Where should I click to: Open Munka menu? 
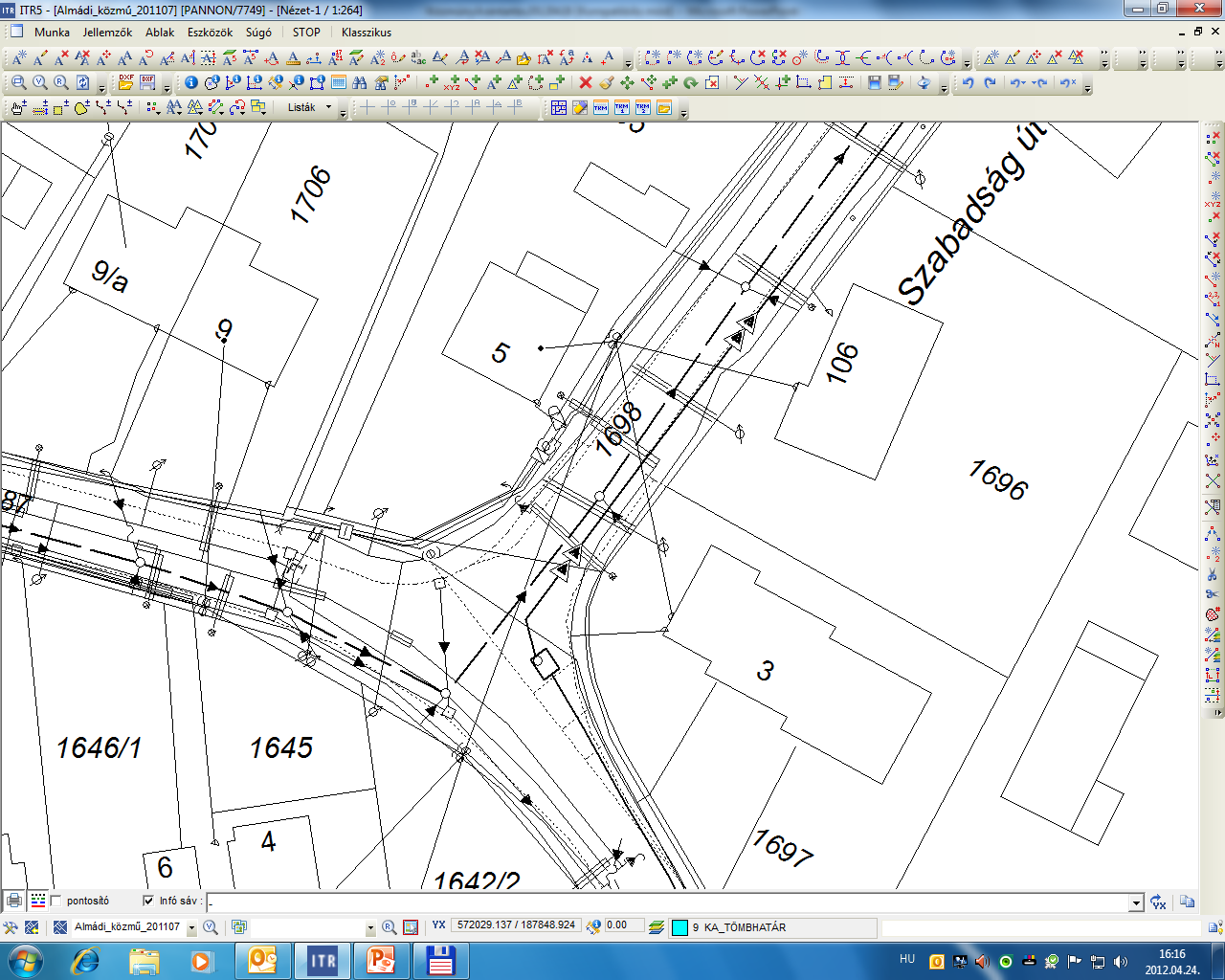coord(52,33)
